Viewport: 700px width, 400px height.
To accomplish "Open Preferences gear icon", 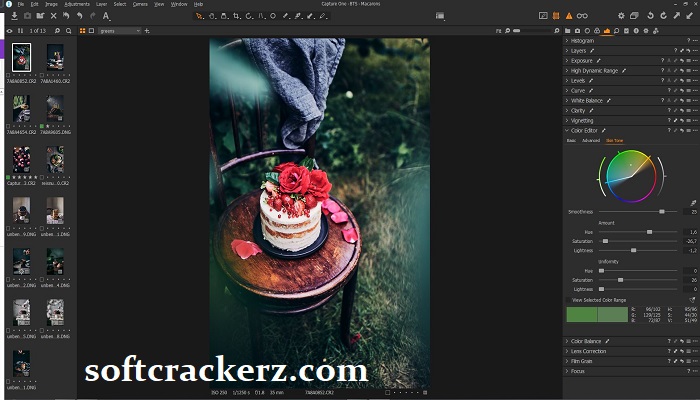I will pos(621,16).
